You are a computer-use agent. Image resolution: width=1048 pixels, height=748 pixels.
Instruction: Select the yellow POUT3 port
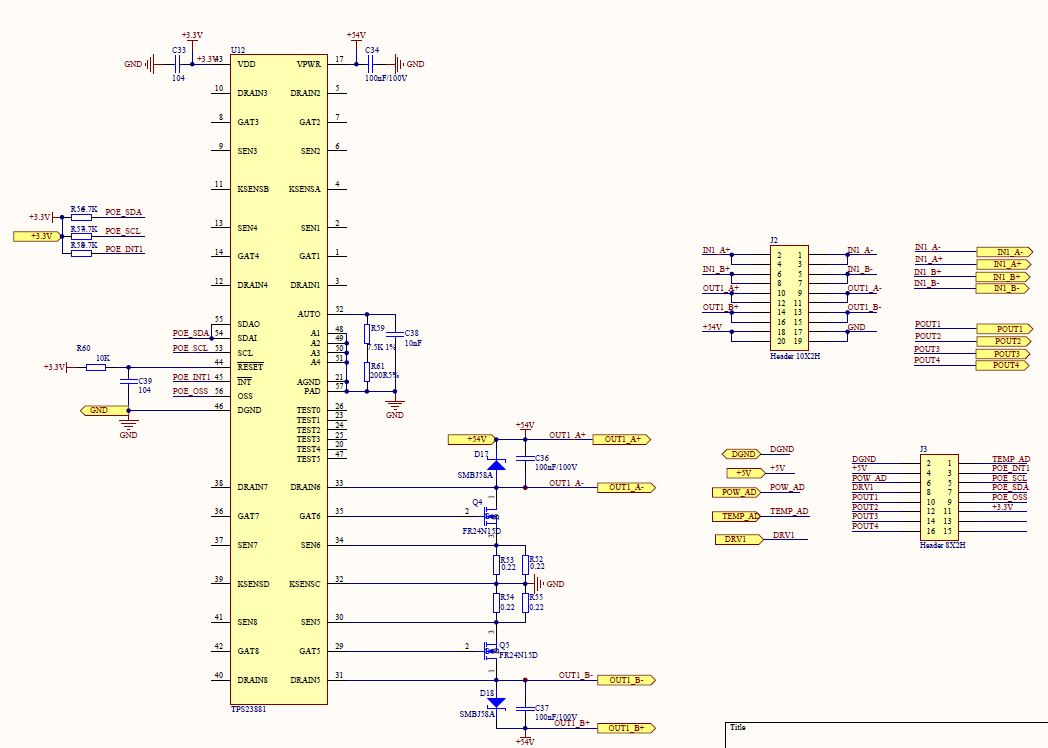[1003, 354]
